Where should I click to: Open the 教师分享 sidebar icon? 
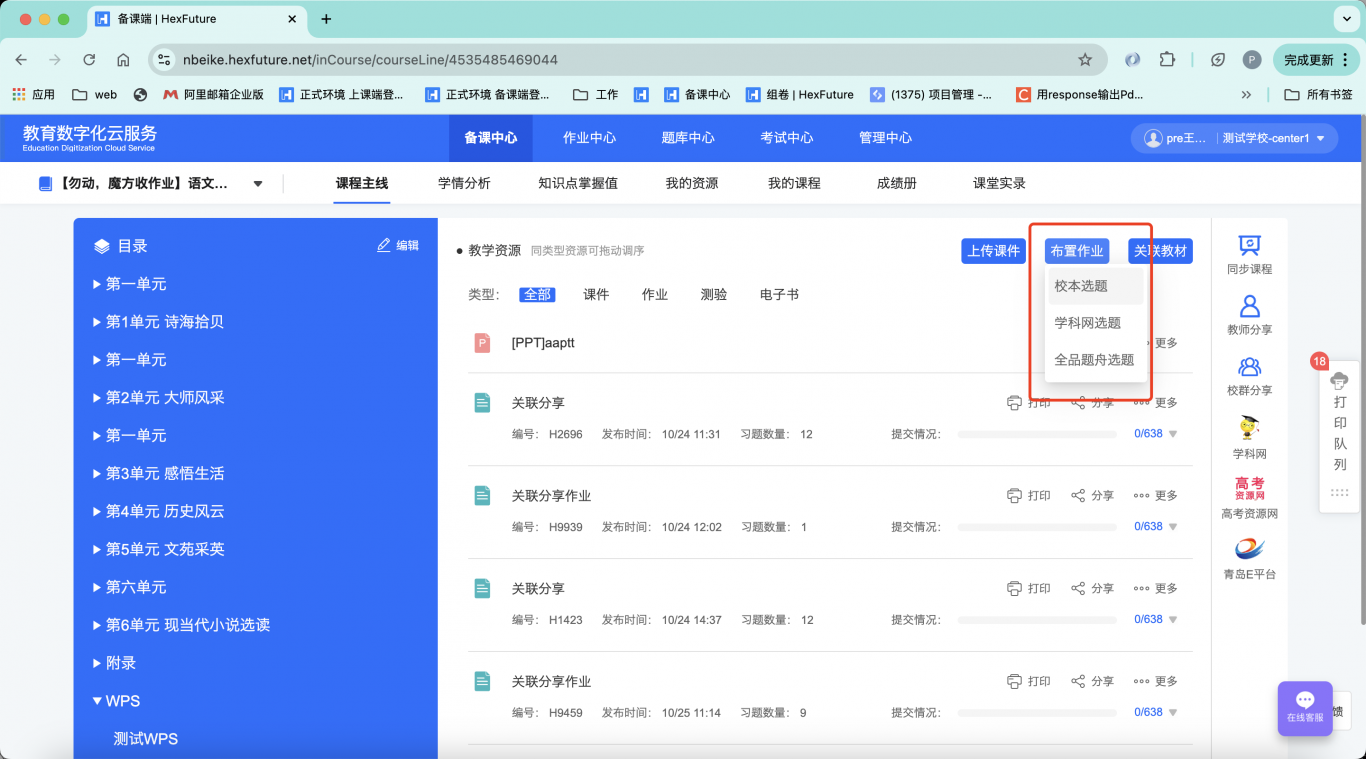(x=1249, y=315)
